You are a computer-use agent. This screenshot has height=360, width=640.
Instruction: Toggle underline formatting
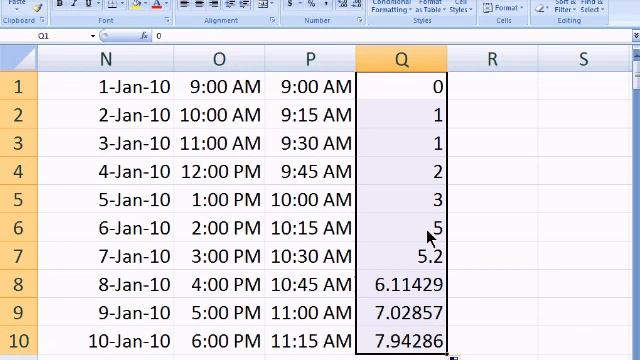click(89, 4)
